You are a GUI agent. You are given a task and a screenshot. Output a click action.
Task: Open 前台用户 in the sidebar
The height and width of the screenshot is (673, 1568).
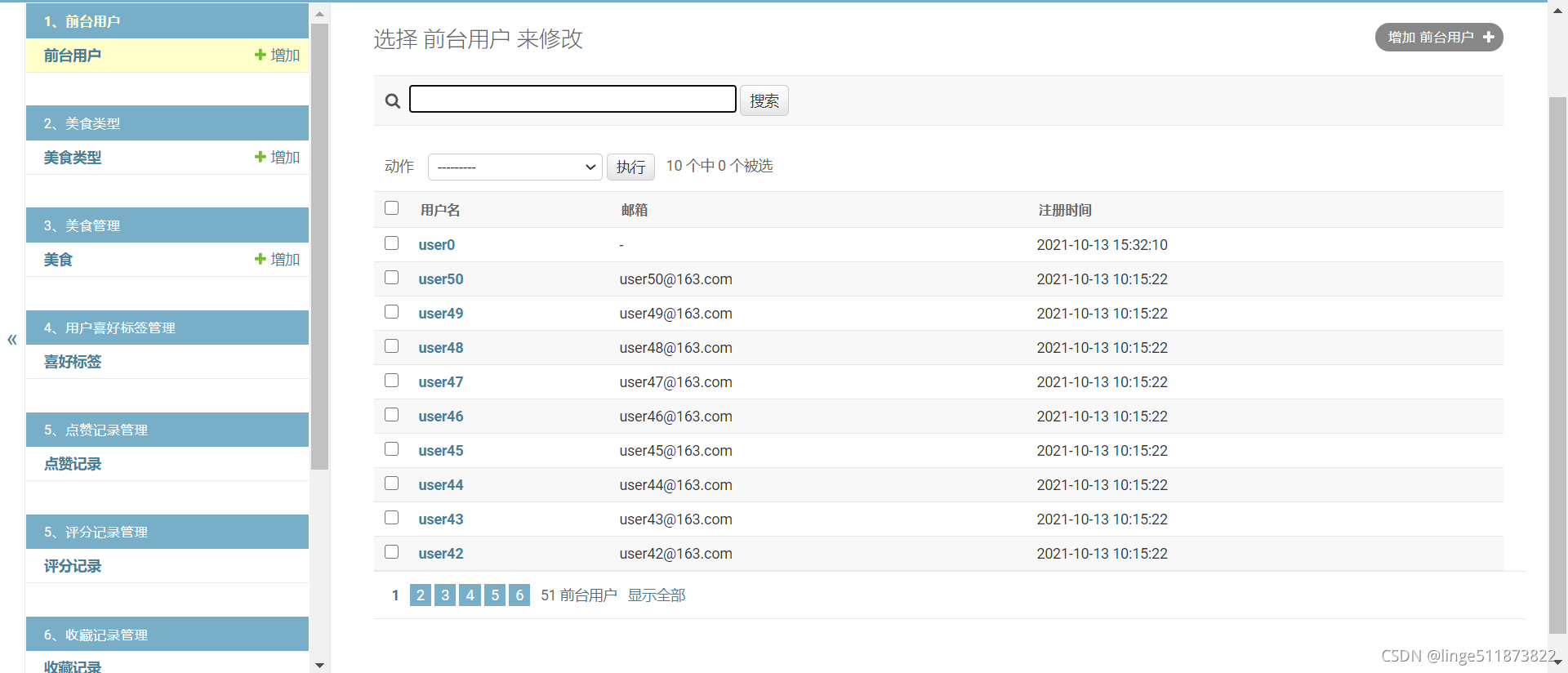coord(73,56)
